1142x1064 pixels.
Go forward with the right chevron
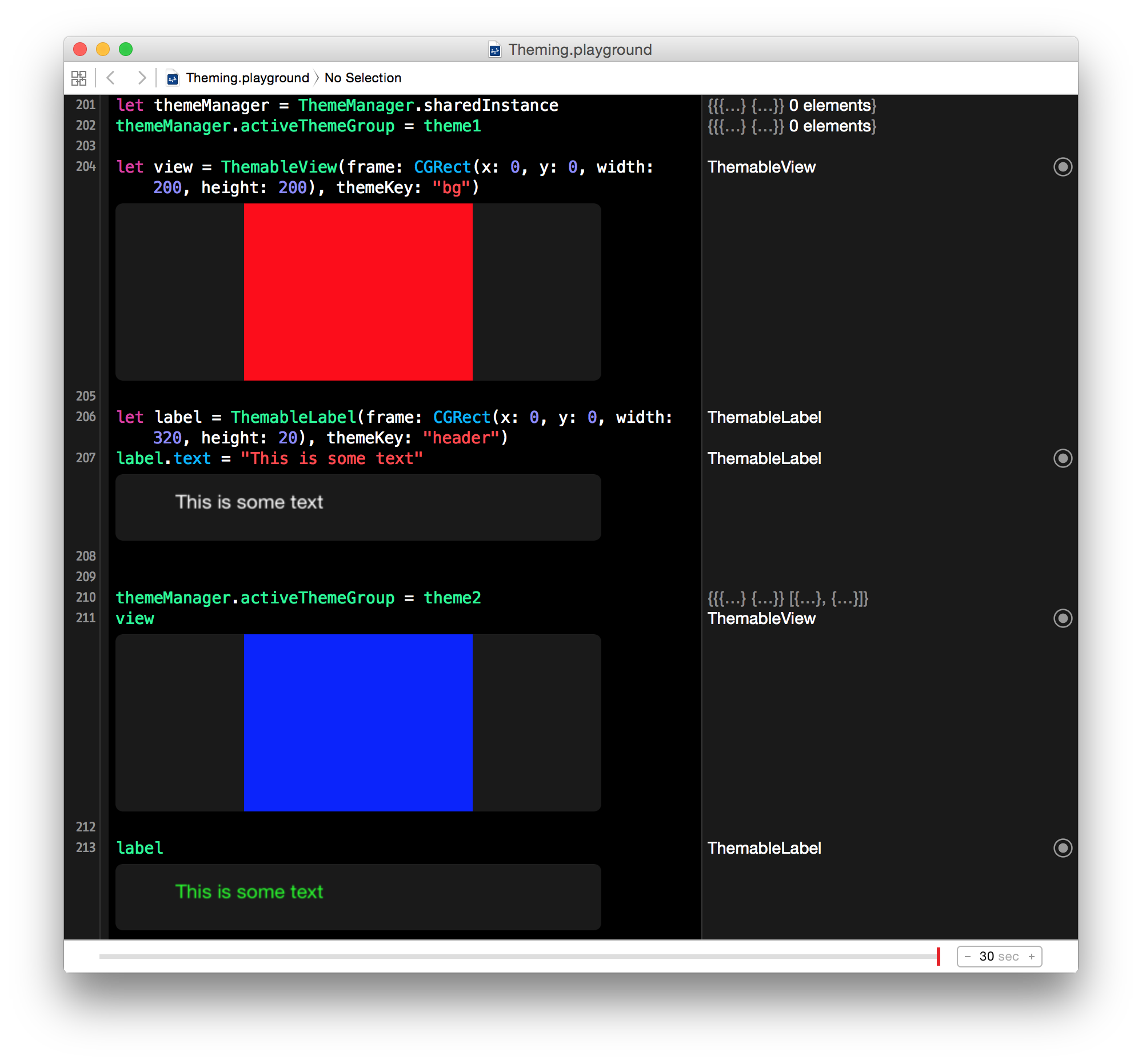pyautogui.click(x=141, y=78)
